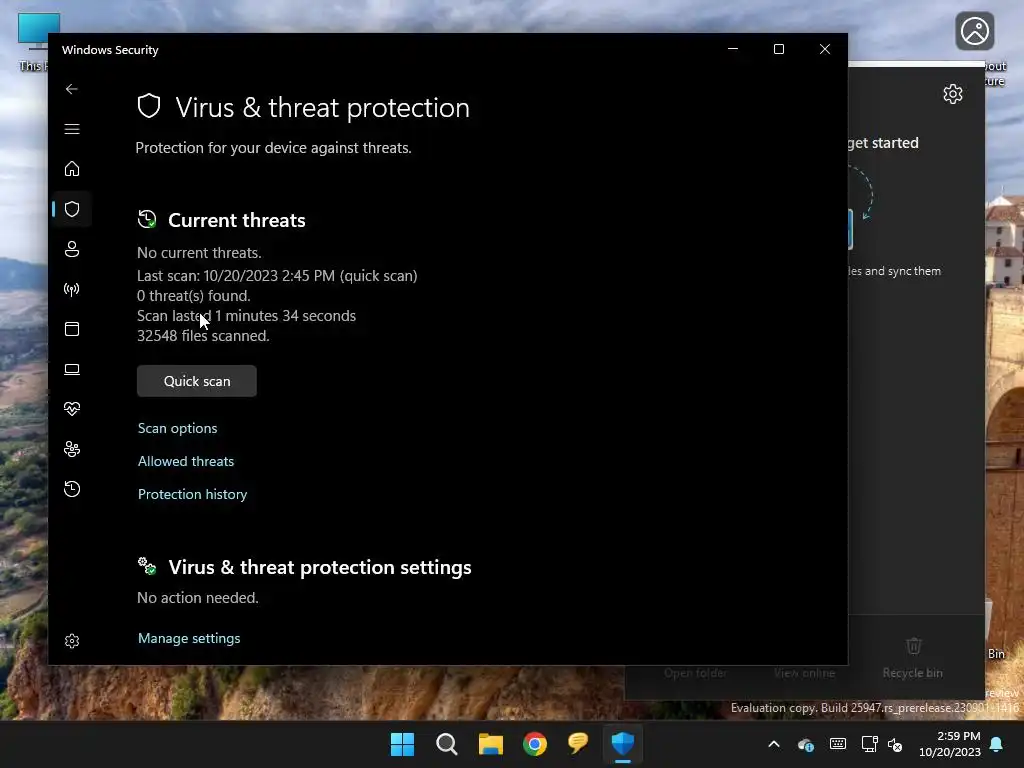
Task: Open settings gear in OneDrive panel
Action: [x=953, y=94]
